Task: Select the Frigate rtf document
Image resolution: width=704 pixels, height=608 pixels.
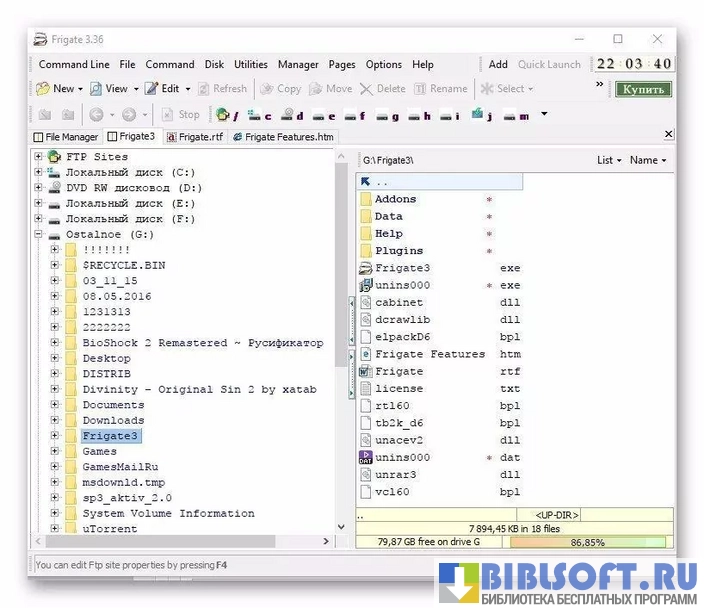Action: (x=397, y=371)
